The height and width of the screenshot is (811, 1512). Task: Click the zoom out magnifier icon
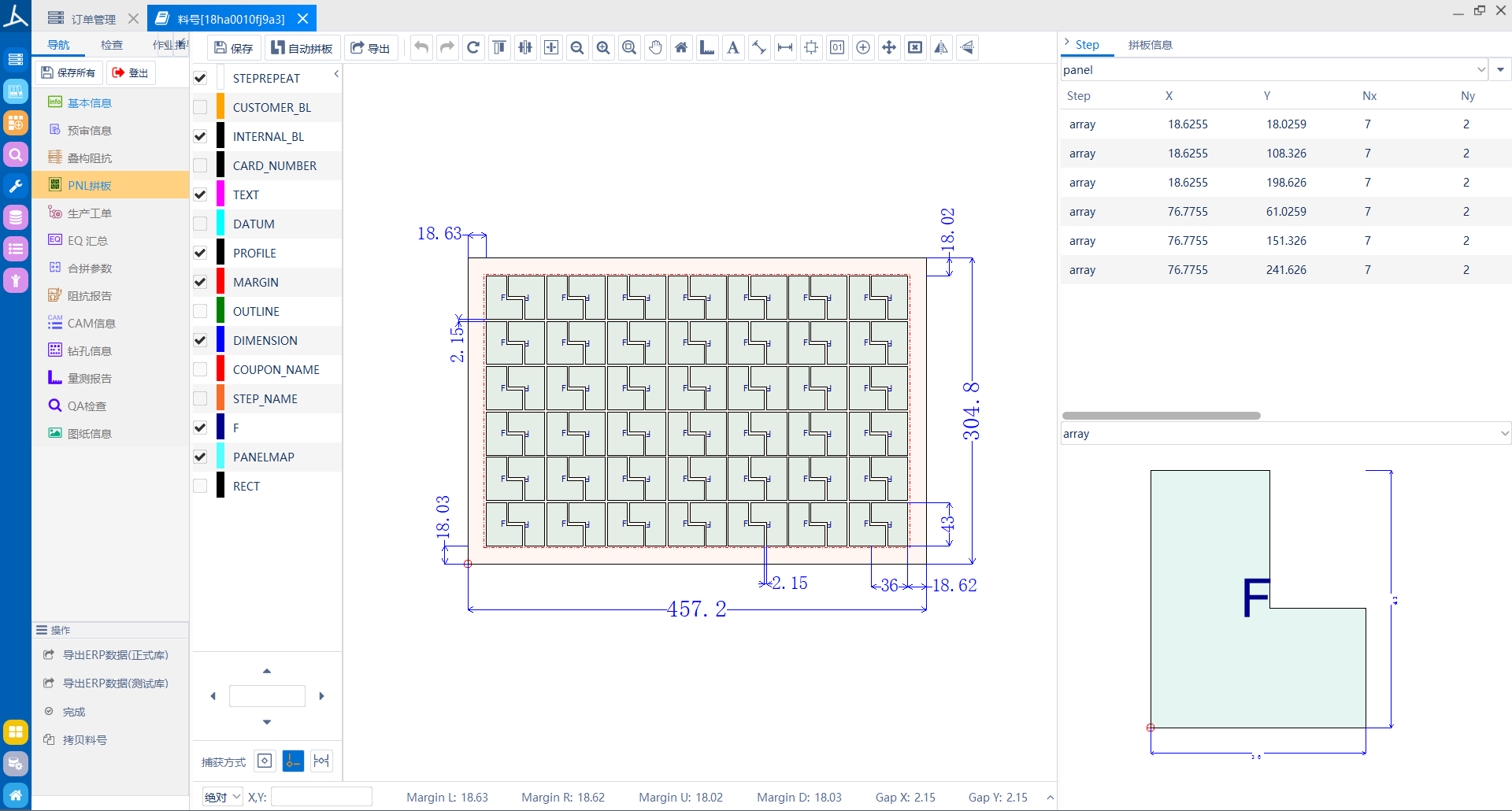tap(577, 48)
